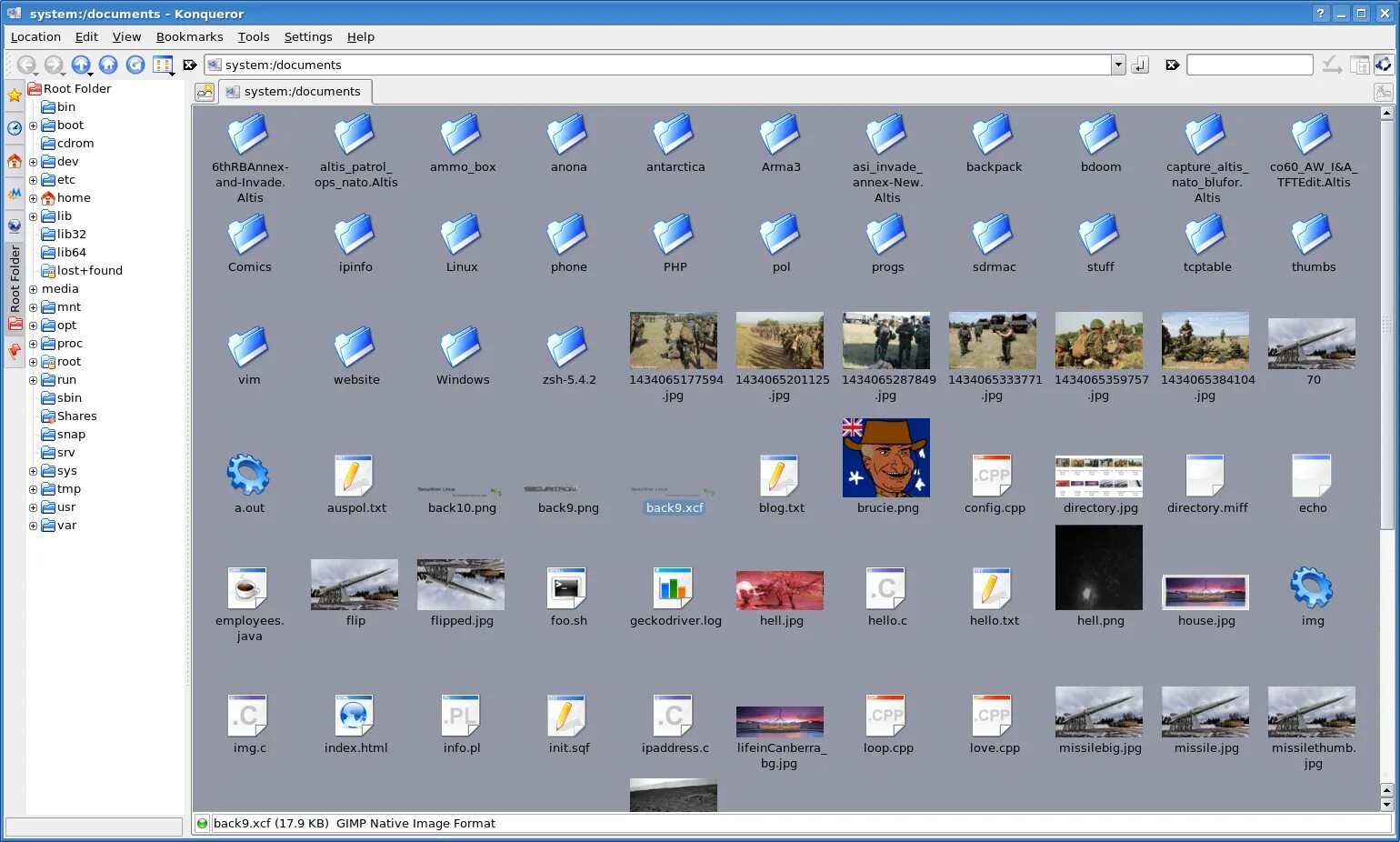
Task: Open a new tab with the tab bar button
Action: [x=205, y=92]
